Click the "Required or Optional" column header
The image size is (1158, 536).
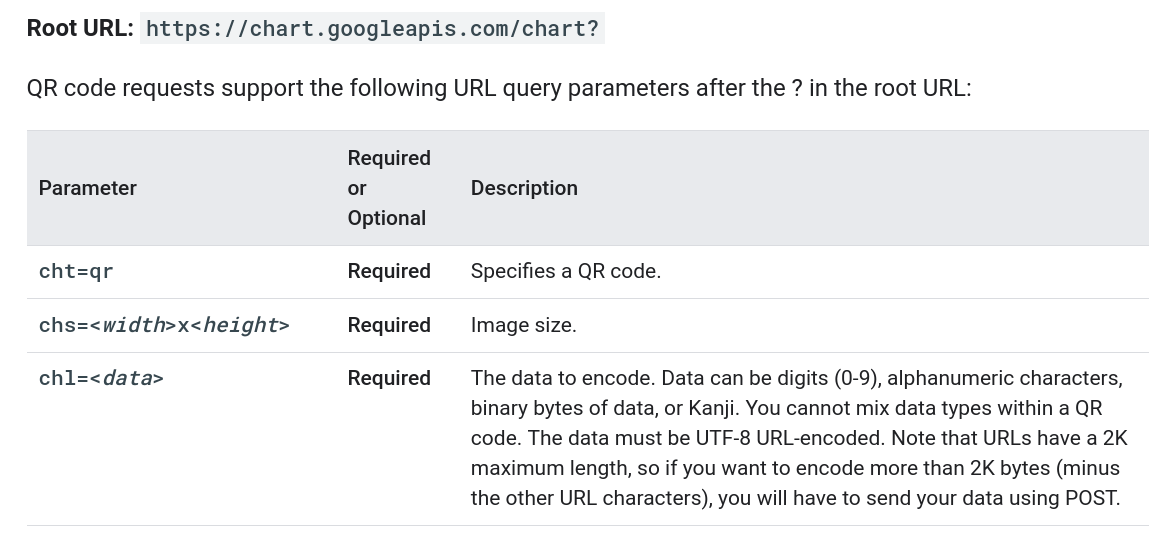pyautogui.click(x=389, y=188)
